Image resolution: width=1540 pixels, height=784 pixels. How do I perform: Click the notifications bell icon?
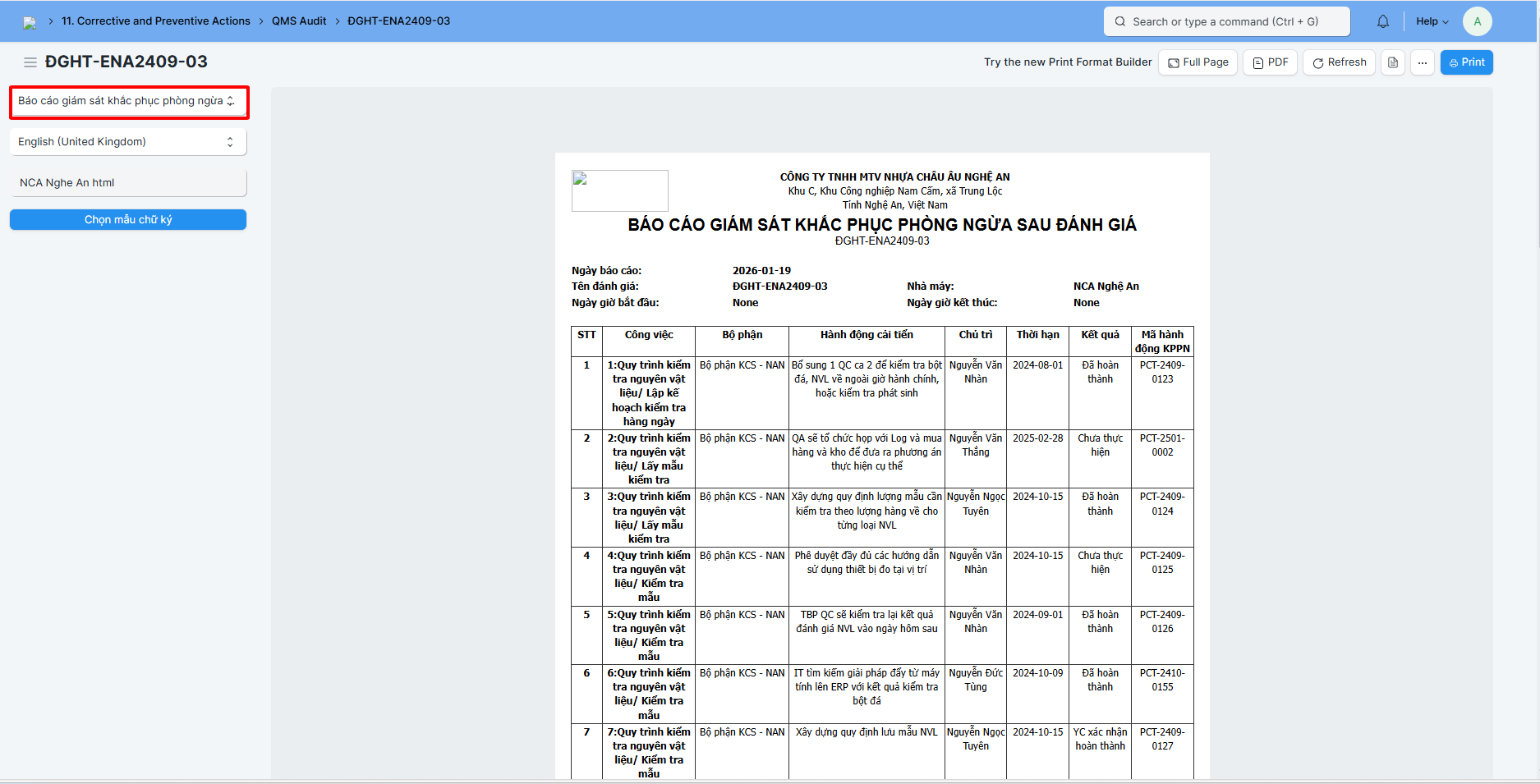click(1383, 21)
